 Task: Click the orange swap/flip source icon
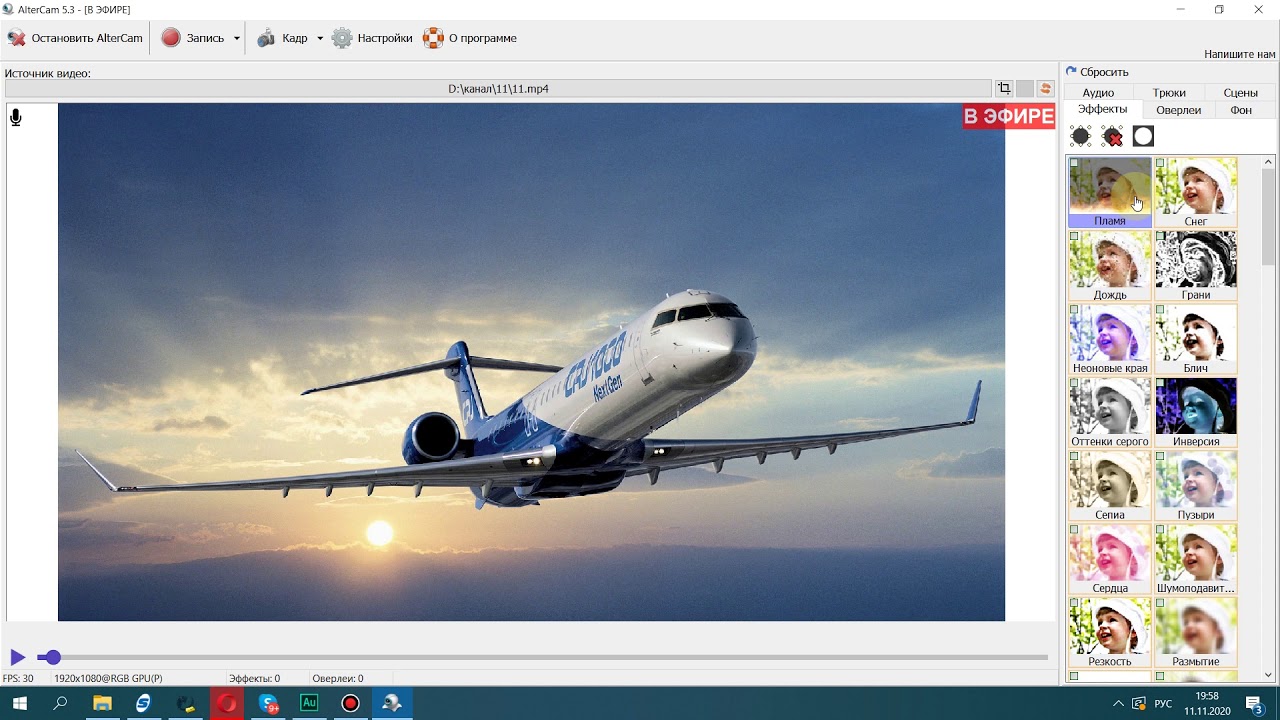coord(1046,89)
